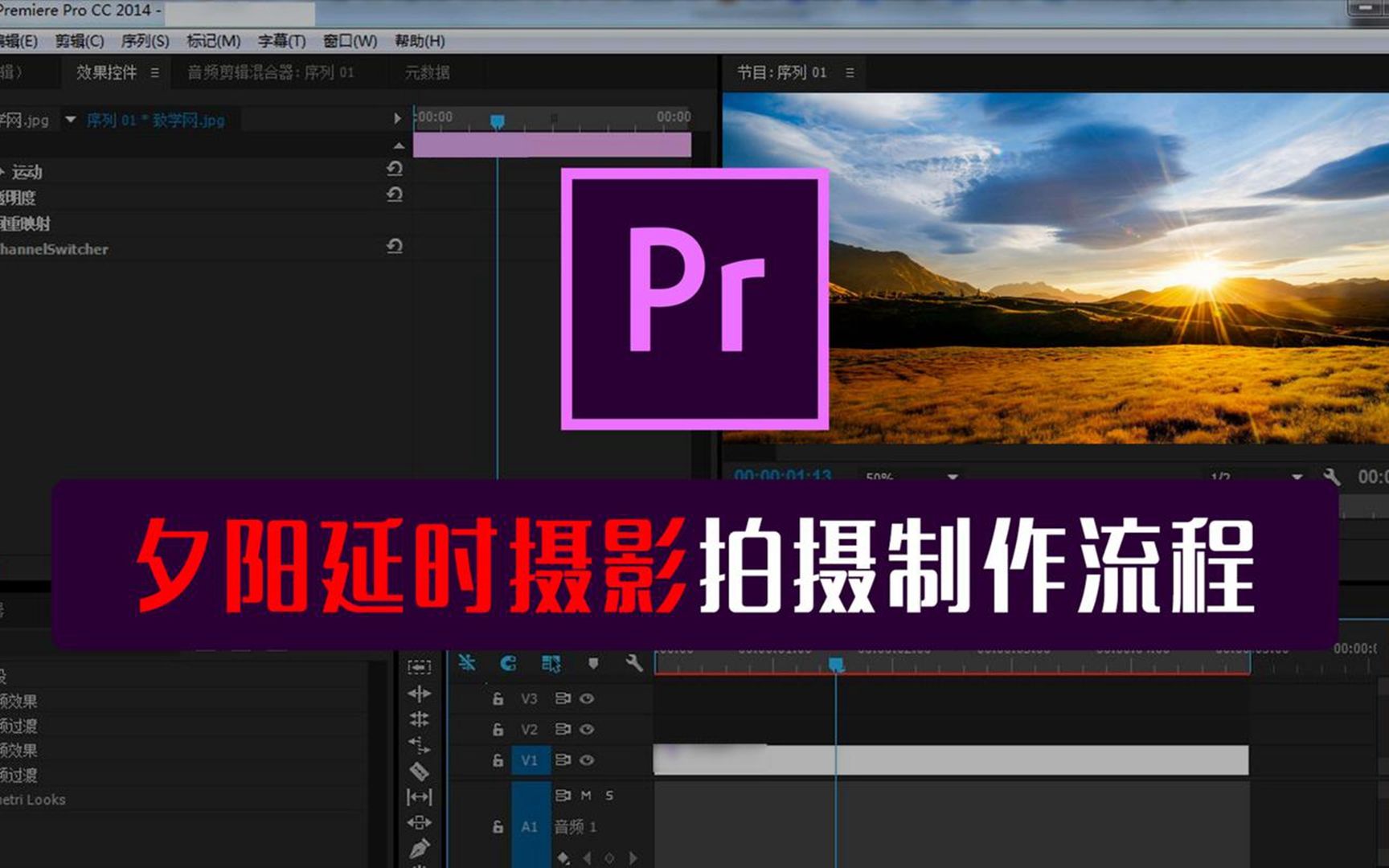Click the Effect Controls playhead marker

tap(498, 121)
